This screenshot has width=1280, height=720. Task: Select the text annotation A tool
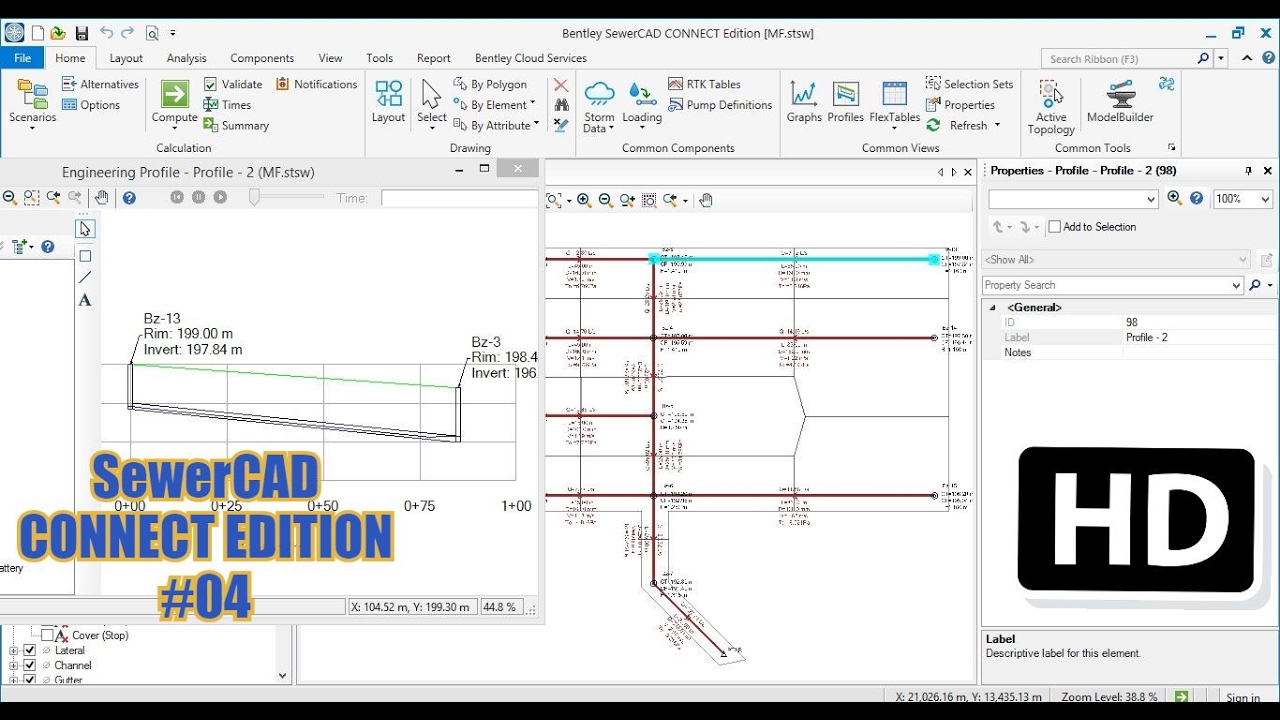pos(85,300)
